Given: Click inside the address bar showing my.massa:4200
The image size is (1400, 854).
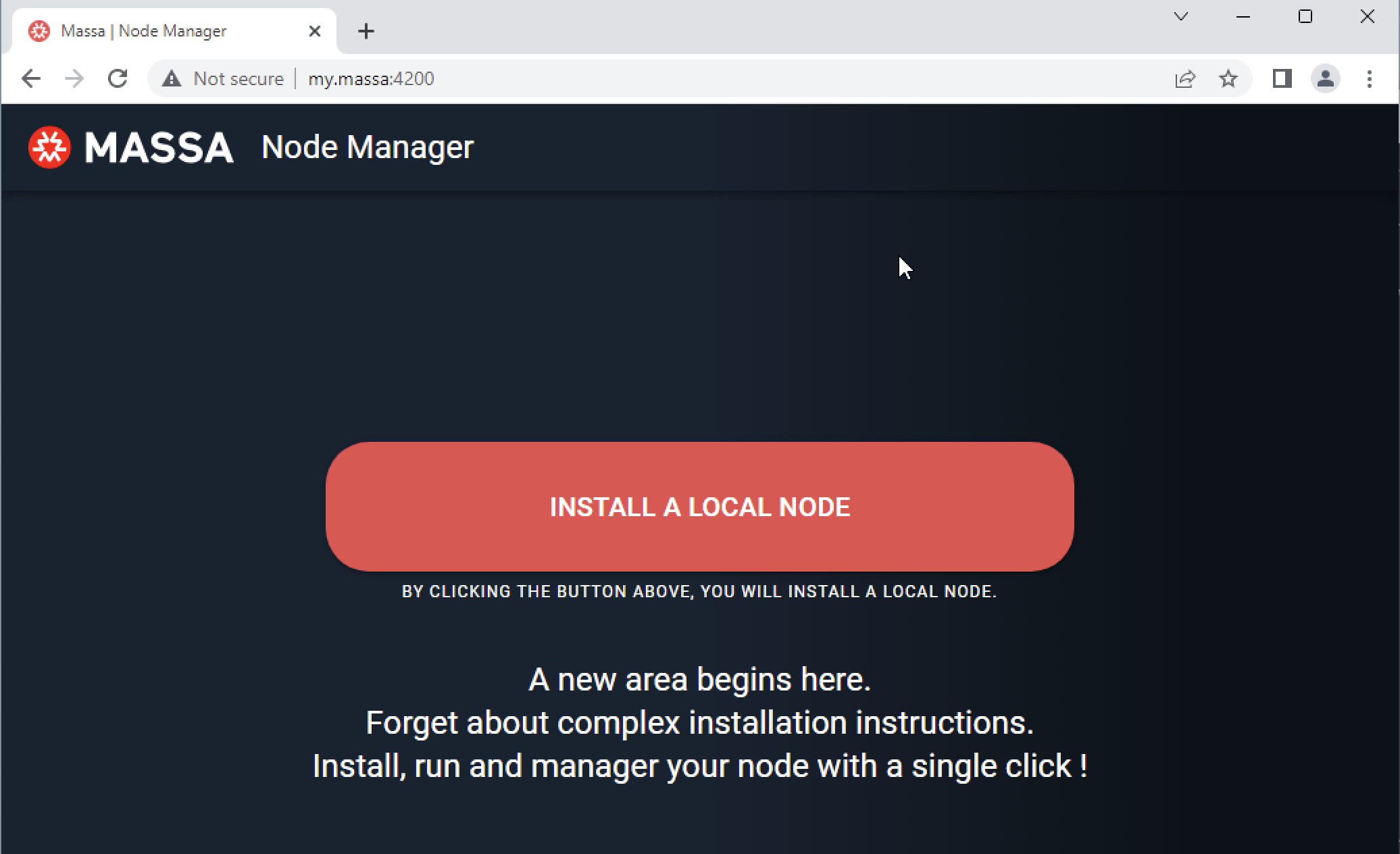Looking at the screenshot, I should 371,78.
